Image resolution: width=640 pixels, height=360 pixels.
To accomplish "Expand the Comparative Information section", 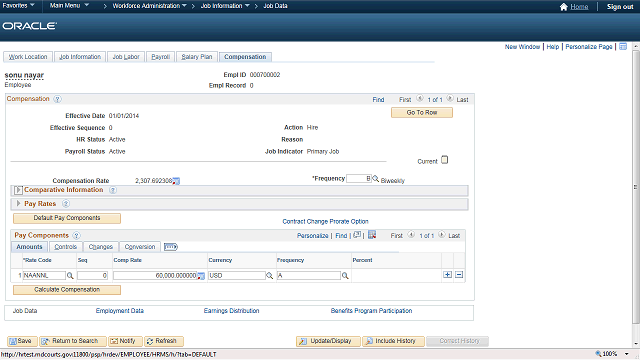I will [x=18, y=190].
